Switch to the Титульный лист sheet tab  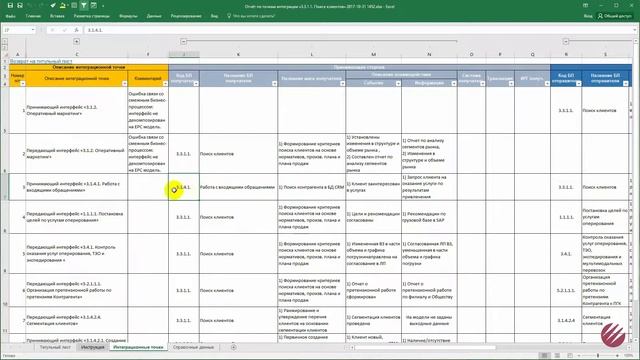(x=55, y=347)
